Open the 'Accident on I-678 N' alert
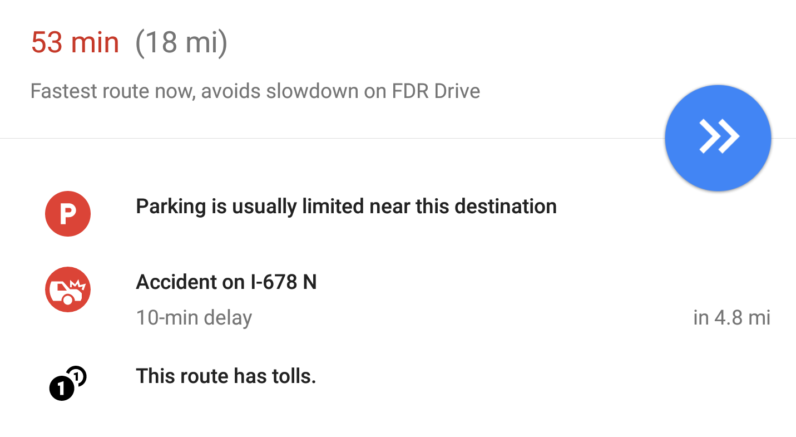796x437 pixels. 226,282
